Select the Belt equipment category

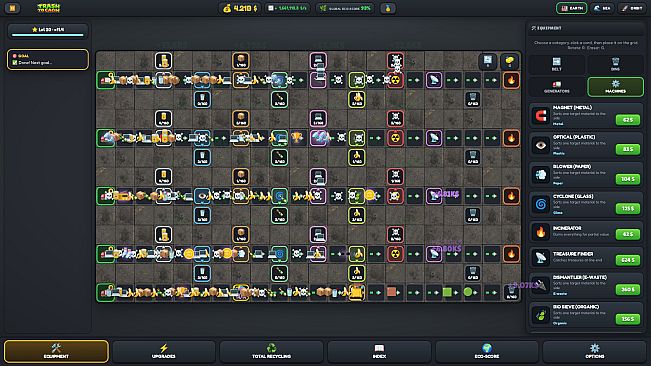click(x=556, y=64)
